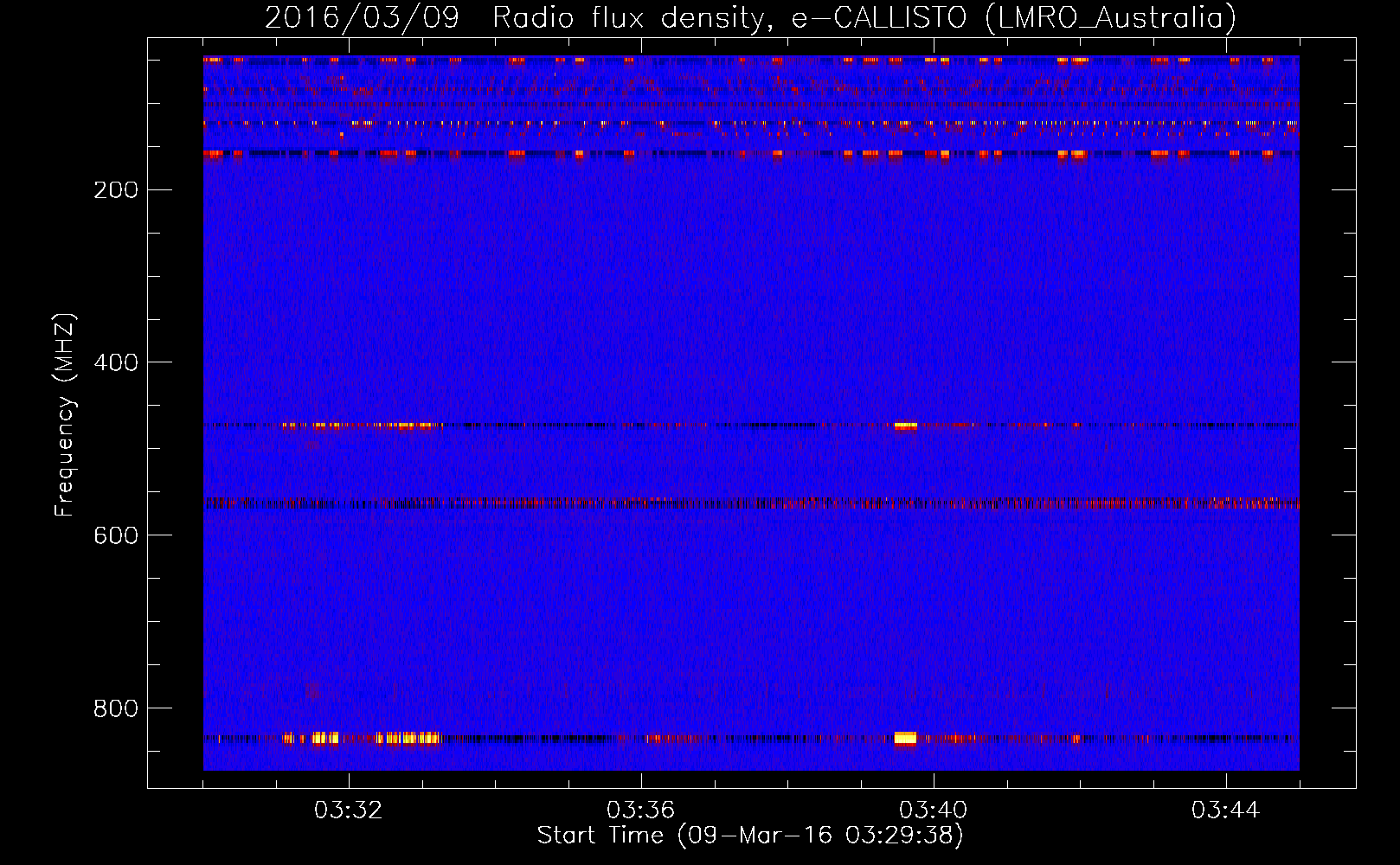This screenshot has width=1400, height=865.
Task: Click the 400 frequency tick label
Action: pos(116,362)
